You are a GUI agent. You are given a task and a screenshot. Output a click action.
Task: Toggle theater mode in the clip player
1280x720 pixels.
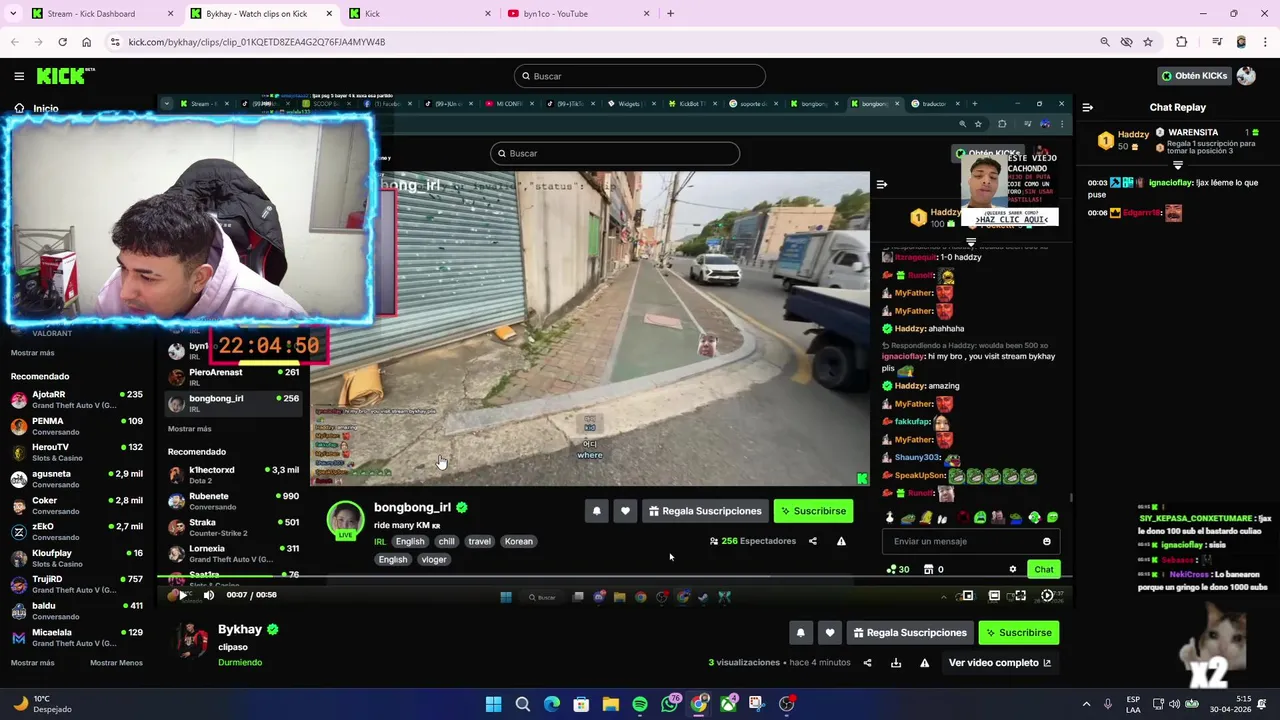(x=994, y=596)
